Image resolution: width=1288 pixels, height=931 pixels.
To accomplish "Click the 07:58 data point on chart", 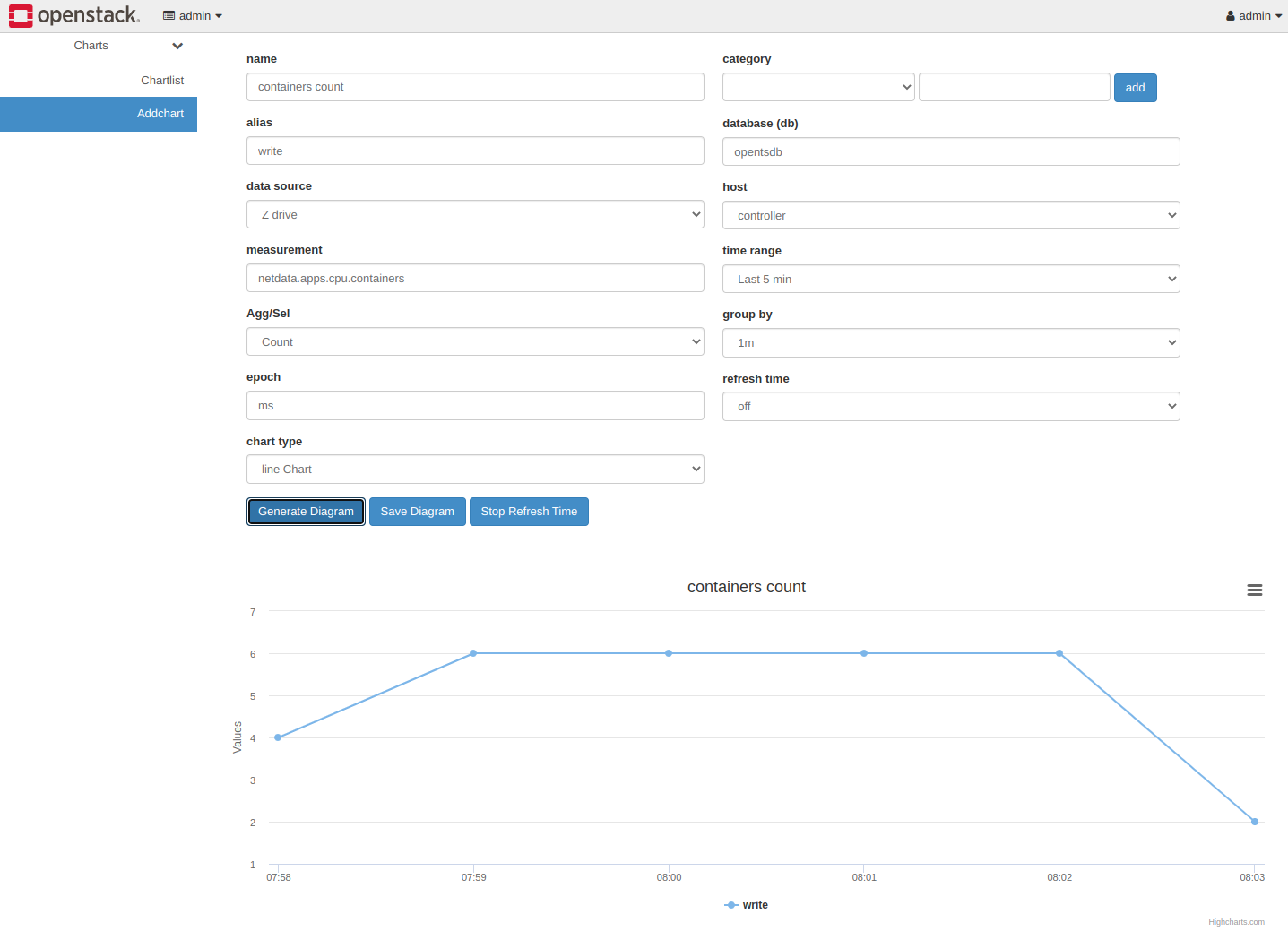I will 278,737.
